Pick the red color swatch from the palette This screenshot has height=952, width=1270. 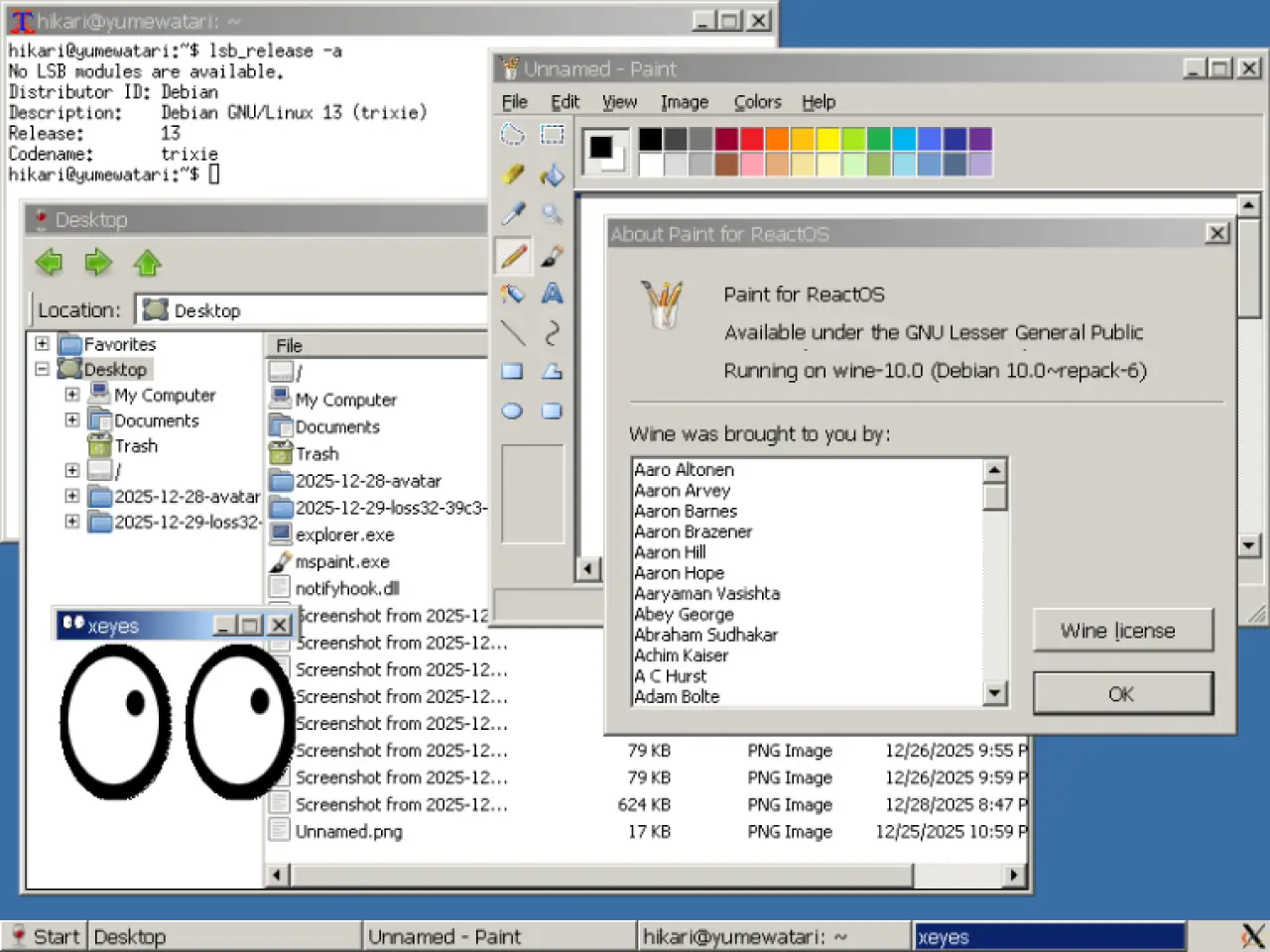[751, 139]
